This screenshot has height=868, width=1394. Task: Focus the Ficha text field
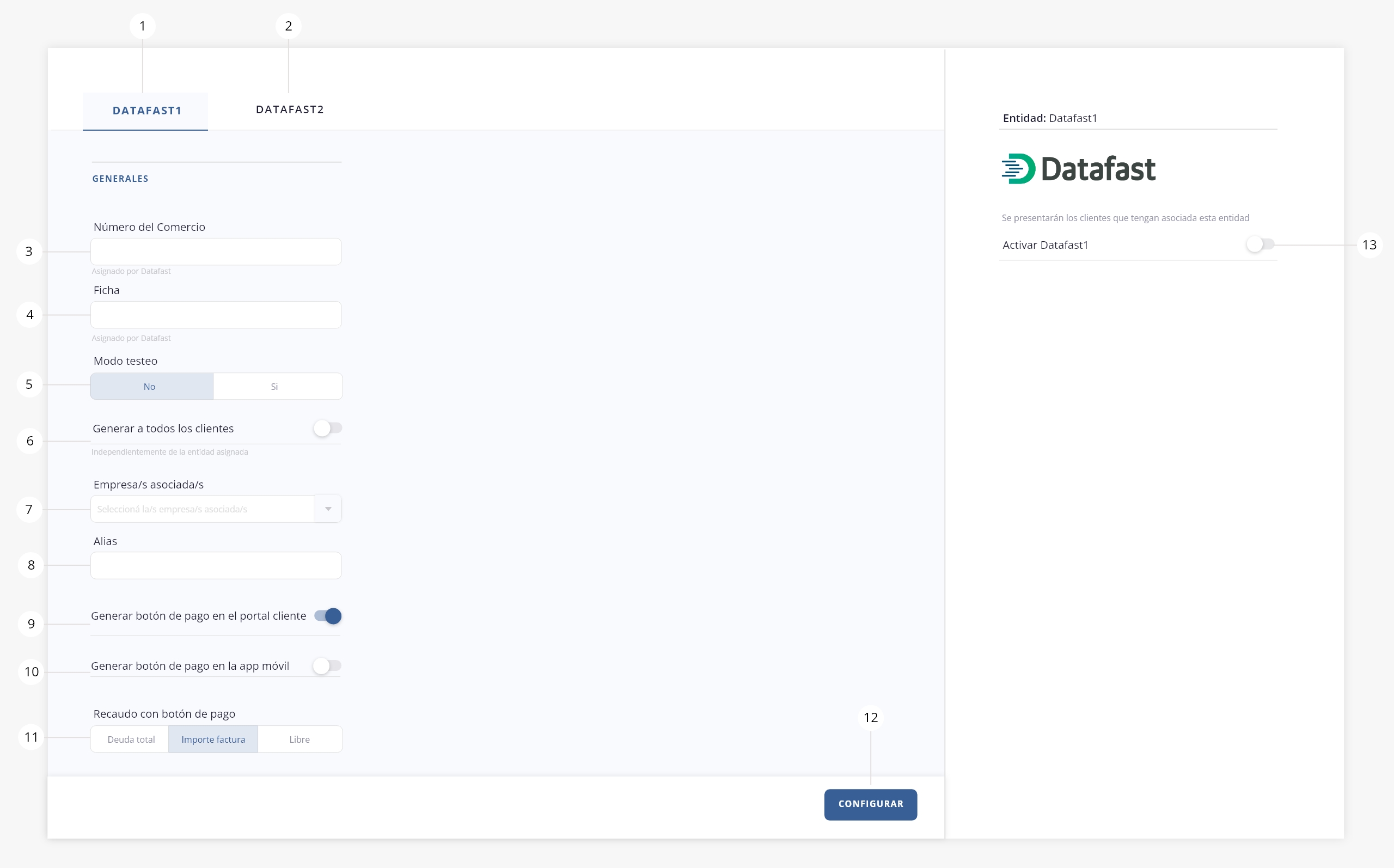click(x=216, y=315)
